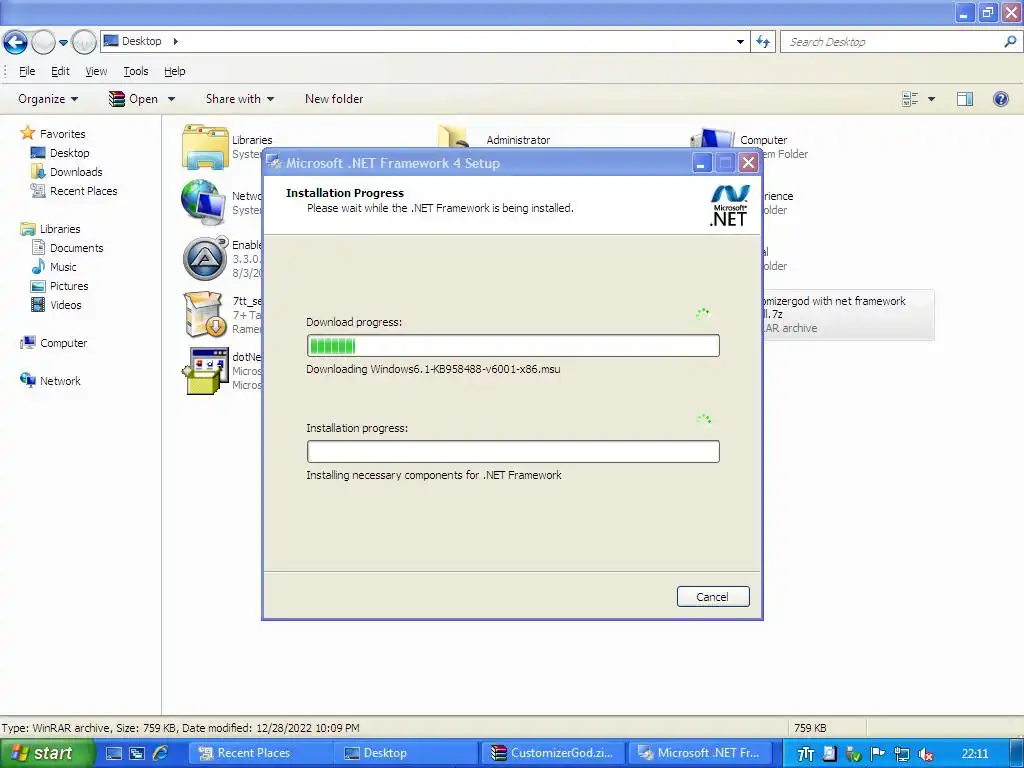
Task: Click the Installation progress bar
Action: [x=513, y=451]
